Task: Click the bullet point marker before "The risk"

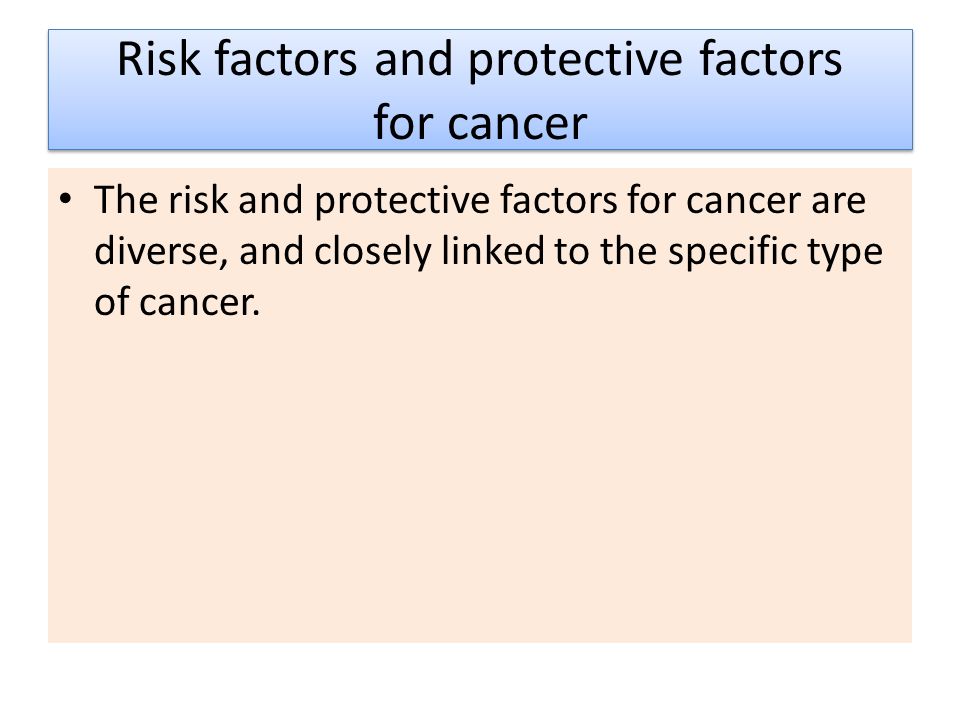Action: [x=66, y=200]
